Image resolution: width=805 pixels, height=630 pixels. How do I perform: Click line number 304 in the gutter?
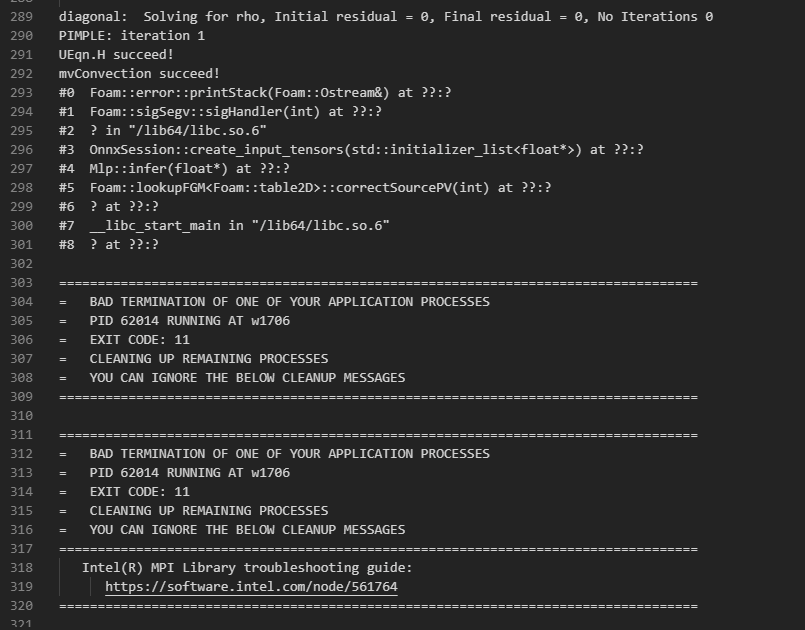pyautogui.click(x=21, y=302)
